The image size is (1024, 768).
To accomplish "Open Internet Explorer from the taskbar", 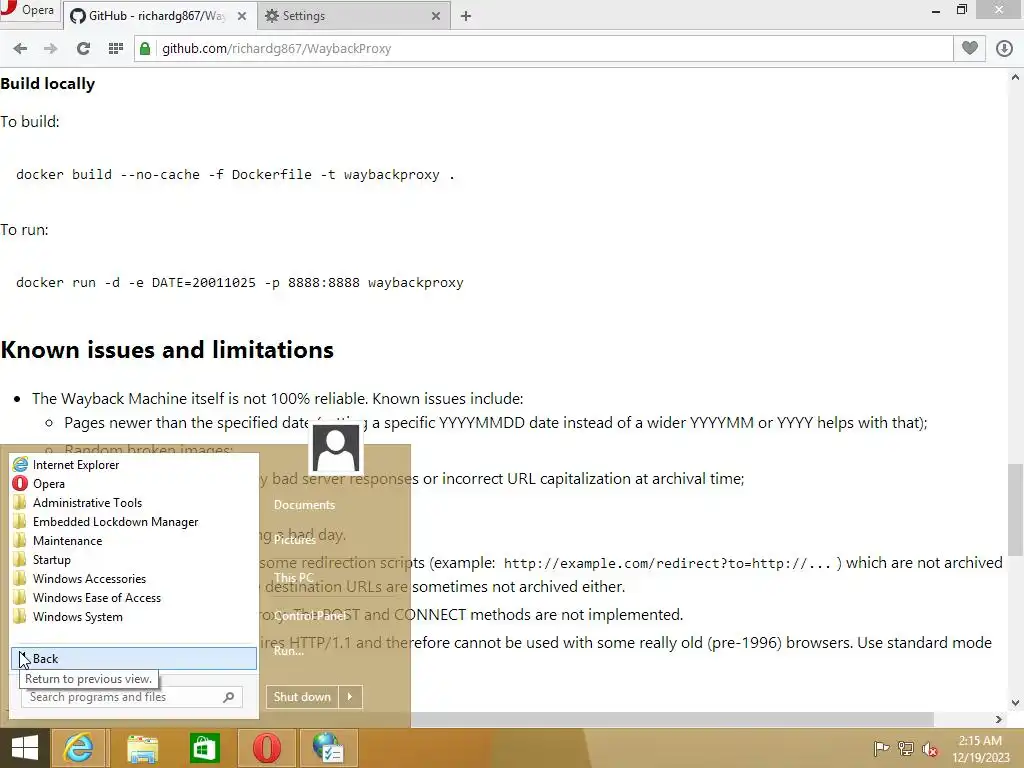I will point(78,748).
